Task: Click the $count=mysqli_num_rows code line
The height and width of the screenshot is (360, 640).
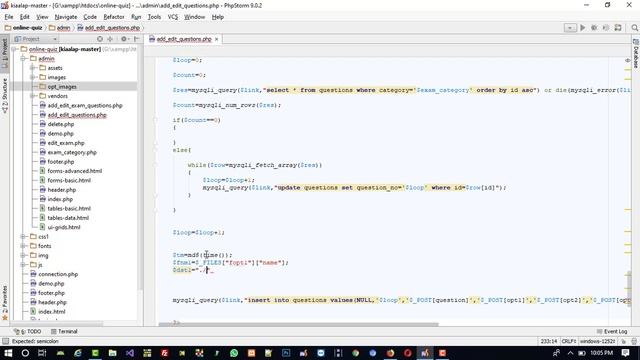Action: (227, 105)
